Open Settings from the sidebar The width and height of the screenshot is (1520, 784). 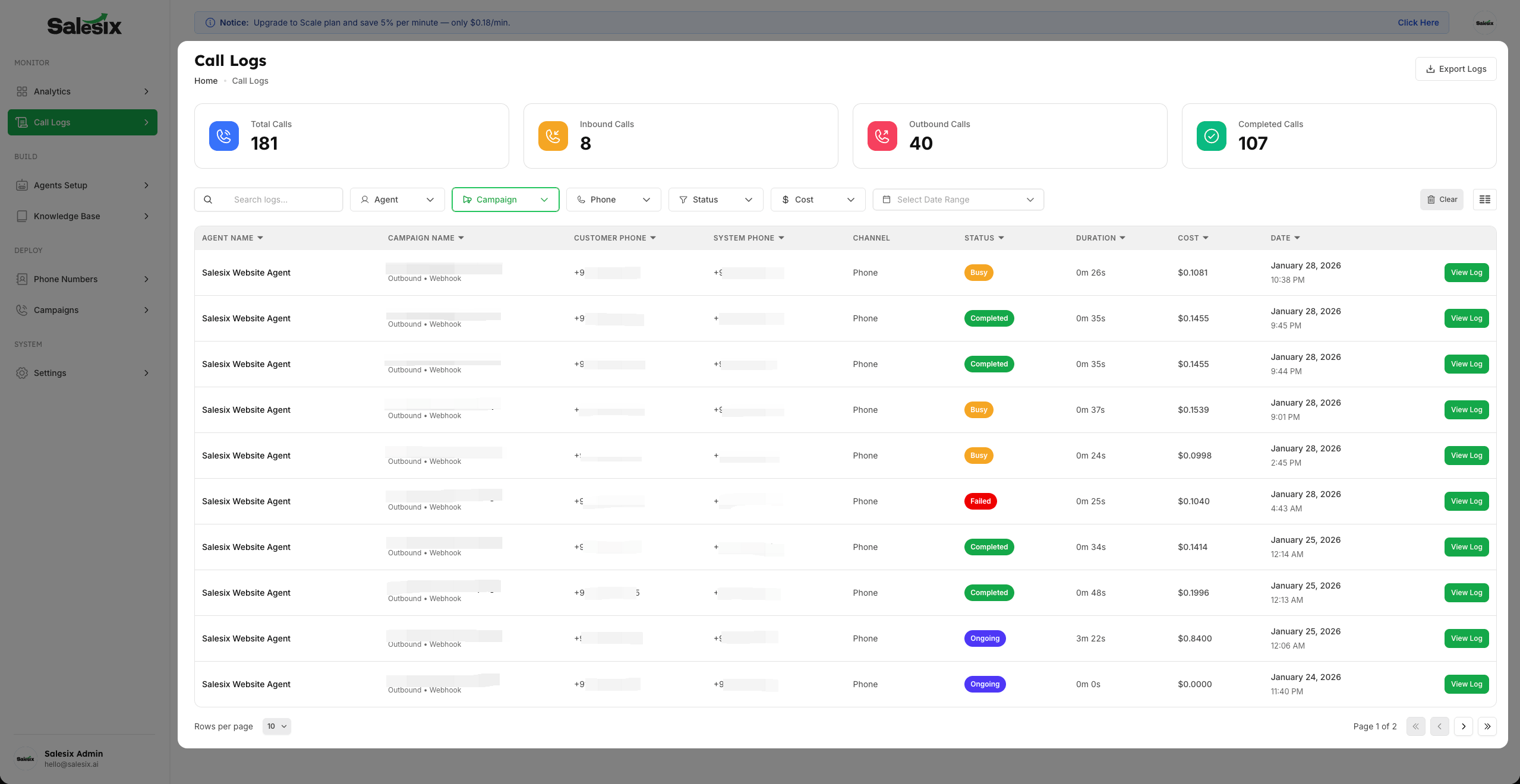click(50, 372)
